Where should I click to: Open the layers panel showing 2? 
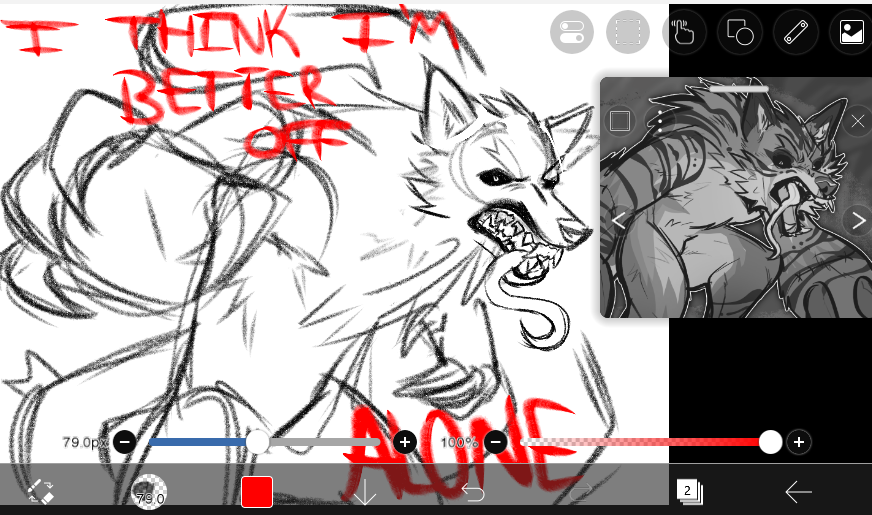690,492
